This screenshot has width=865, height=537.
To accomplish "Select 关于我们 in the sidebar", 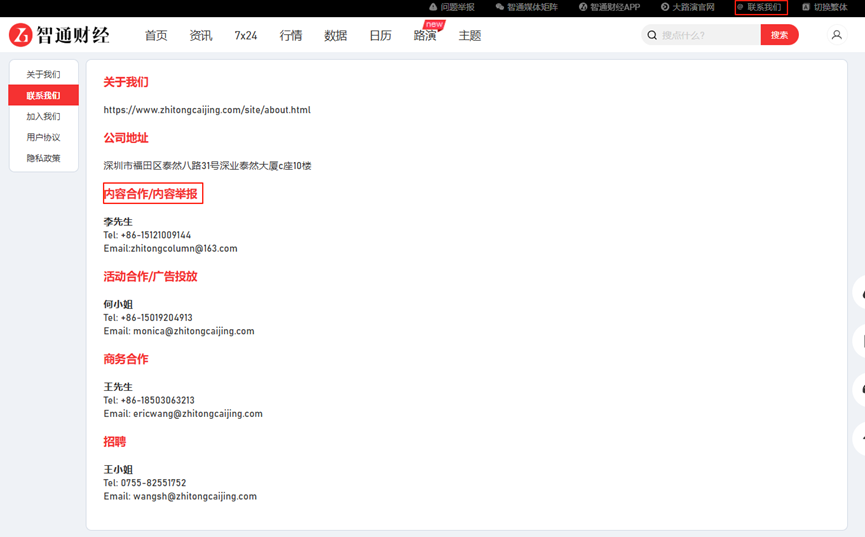I will click(x=44, y=75).
